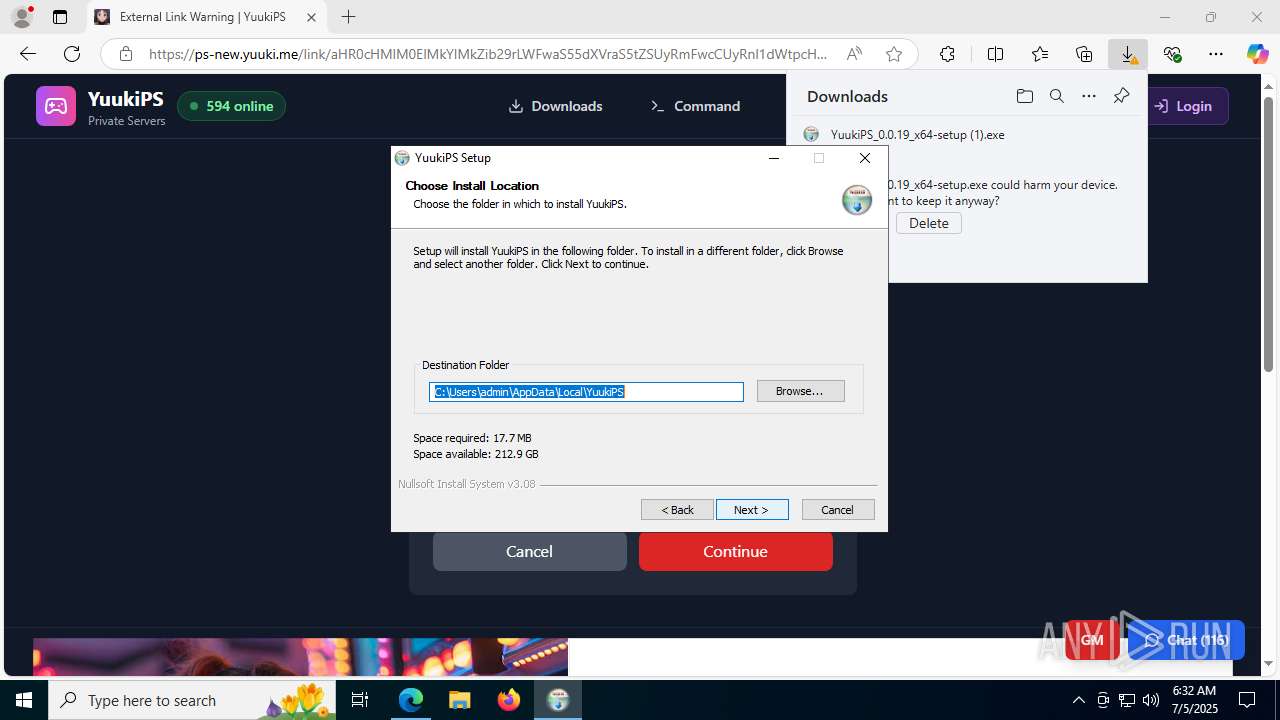Viewport: 1280px width, 720px height.
Task: Delete the flagged download
Action: point(928,223)
